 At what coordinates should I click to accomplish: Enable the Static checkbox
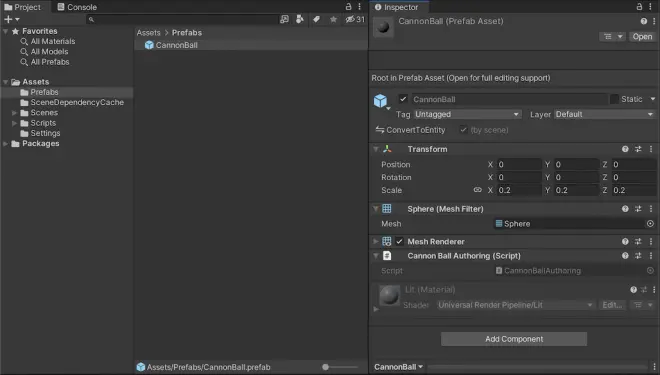point(614,99)
